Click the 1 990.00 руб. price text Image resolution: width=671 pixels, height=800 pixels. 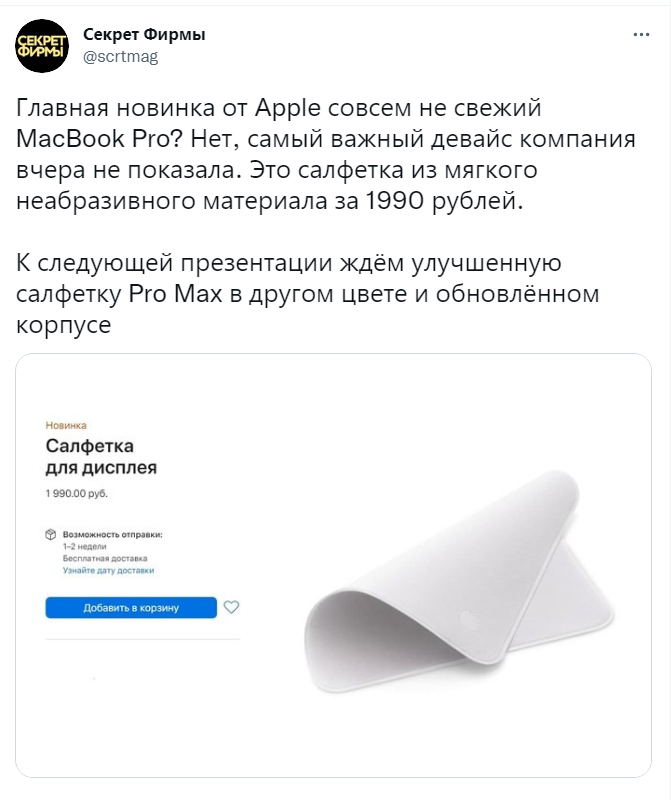tap(77, 493)
